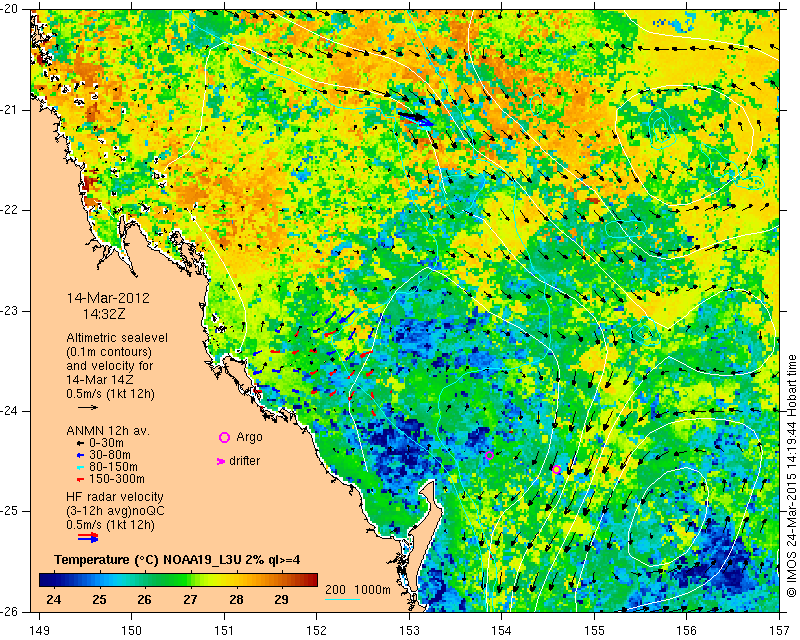Viewport: 800px width, 640px height.
Task: Click the 'ANMN 12h av.' heading
Action: 108,431
